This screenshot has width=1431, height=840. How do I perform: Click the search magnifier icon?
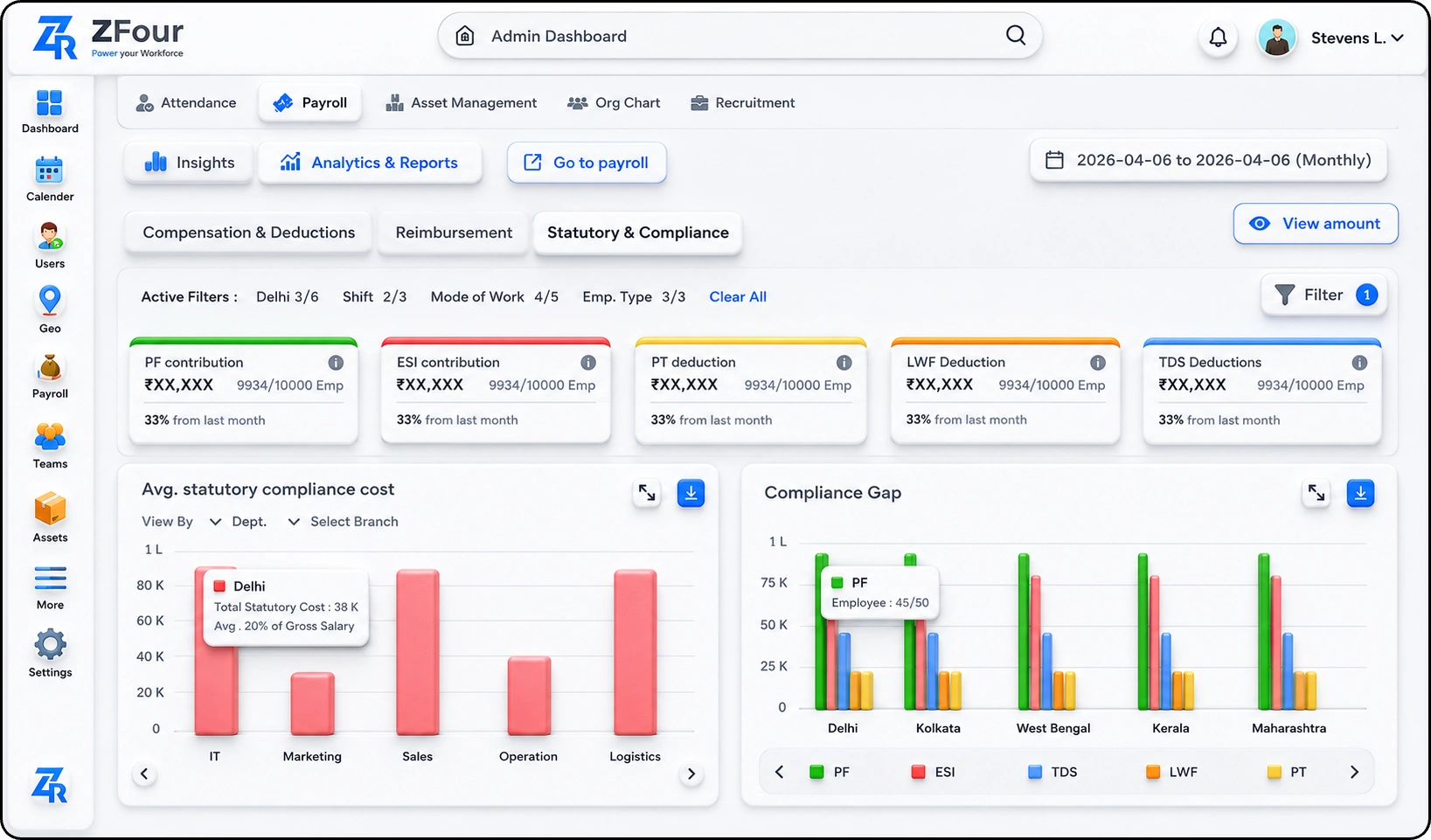pos(1015,35)
